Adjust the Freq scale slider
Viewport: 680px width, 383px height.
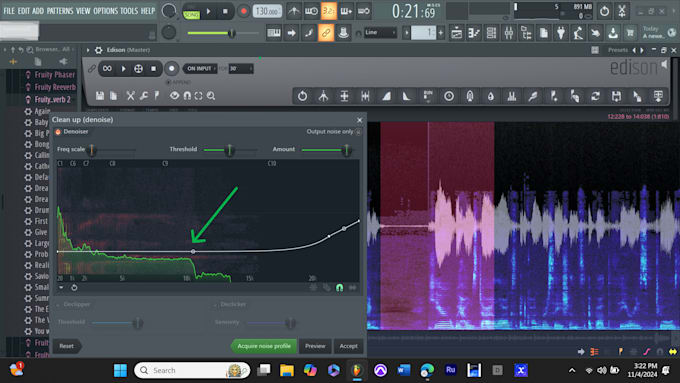(x=92, y=150)
